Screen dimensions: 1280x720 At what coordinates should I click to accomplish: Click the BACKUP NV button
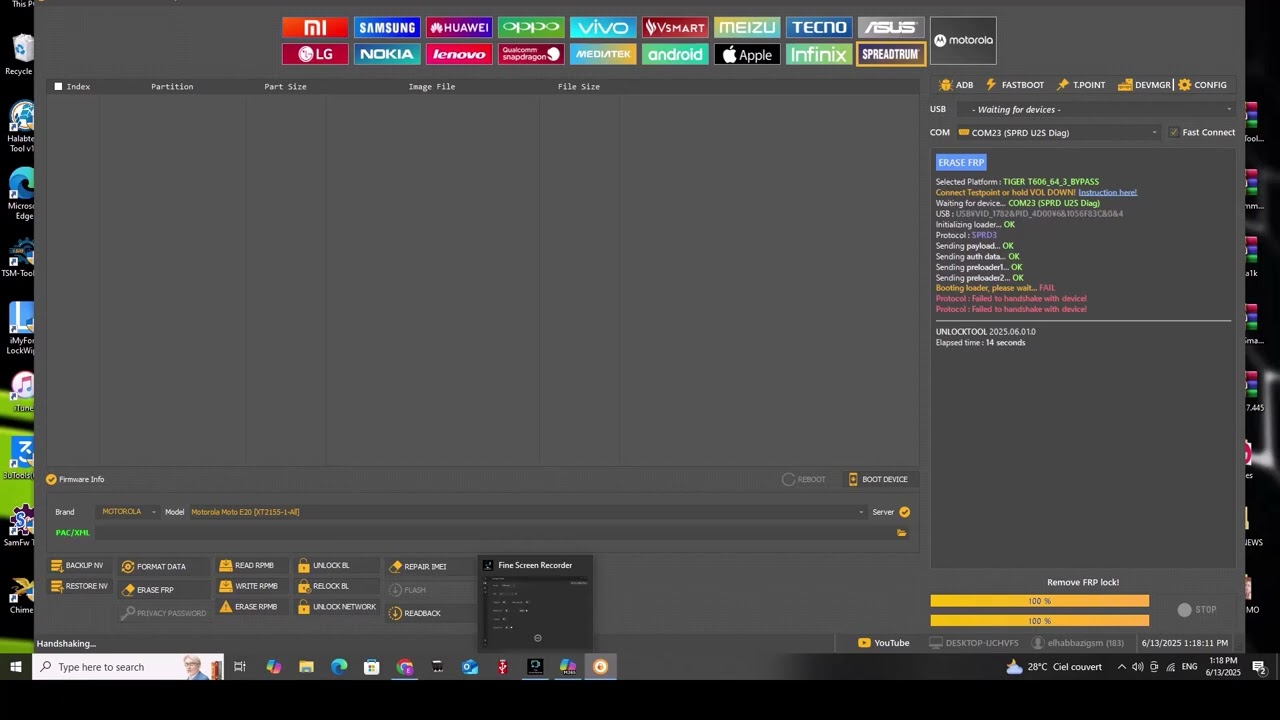[x=77, y=566]
